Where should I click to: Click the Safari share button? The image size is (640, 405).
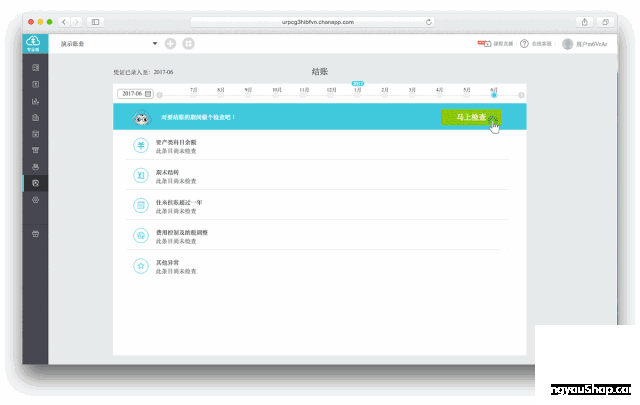point(584,22)
